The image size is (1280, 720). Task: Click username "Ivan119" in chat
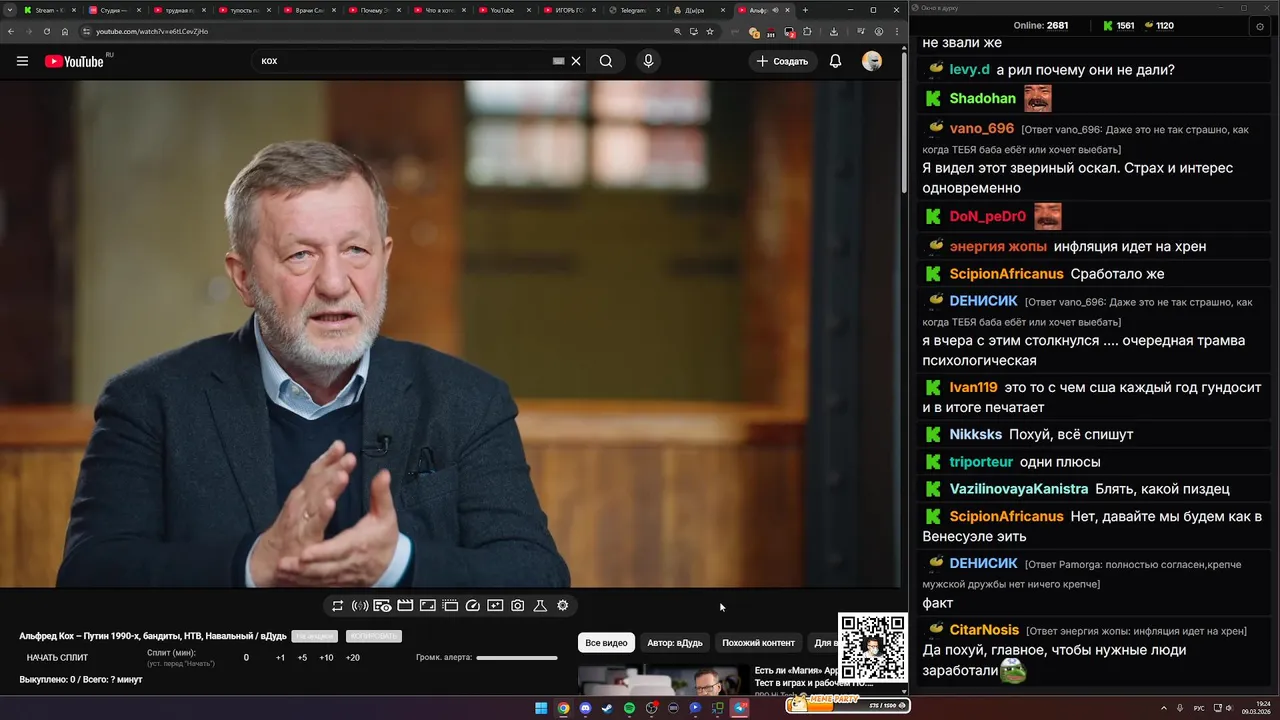coord(973,388)
